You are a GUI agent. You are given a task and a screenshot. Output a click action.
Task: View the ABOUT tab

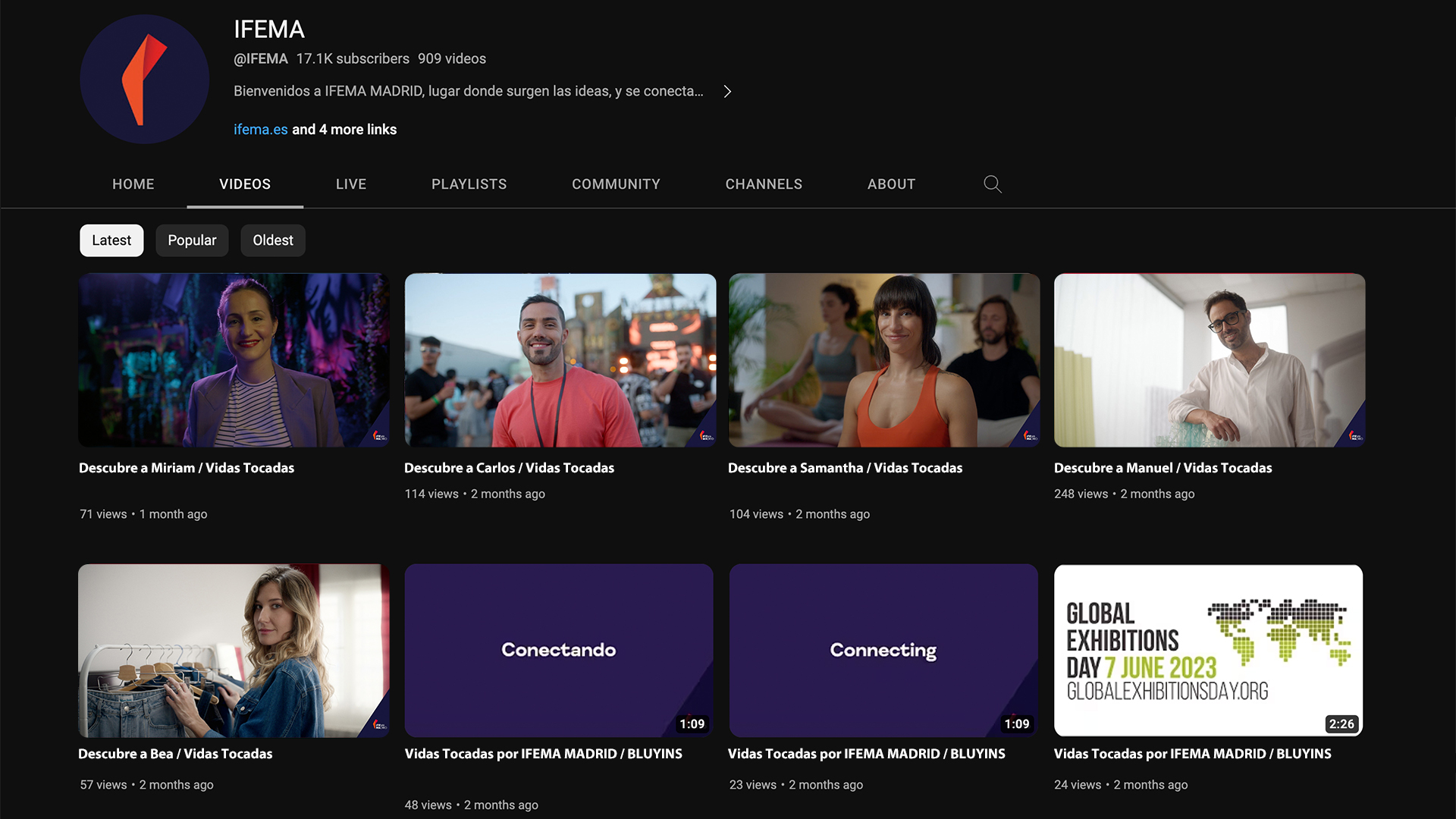892,184
